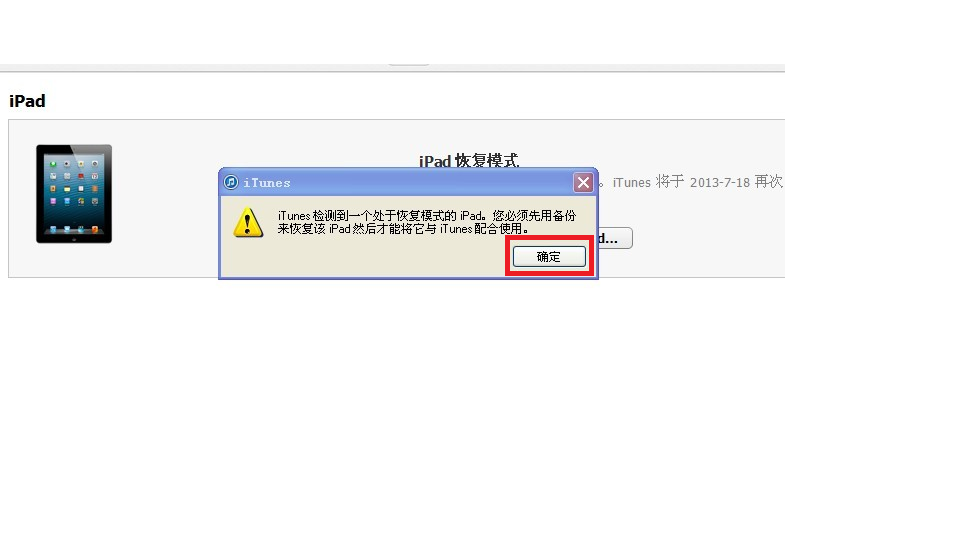Click the iTunes music note title icon
Image resolution: width=960 pixels, height=540 pixels.
[231, 182]
